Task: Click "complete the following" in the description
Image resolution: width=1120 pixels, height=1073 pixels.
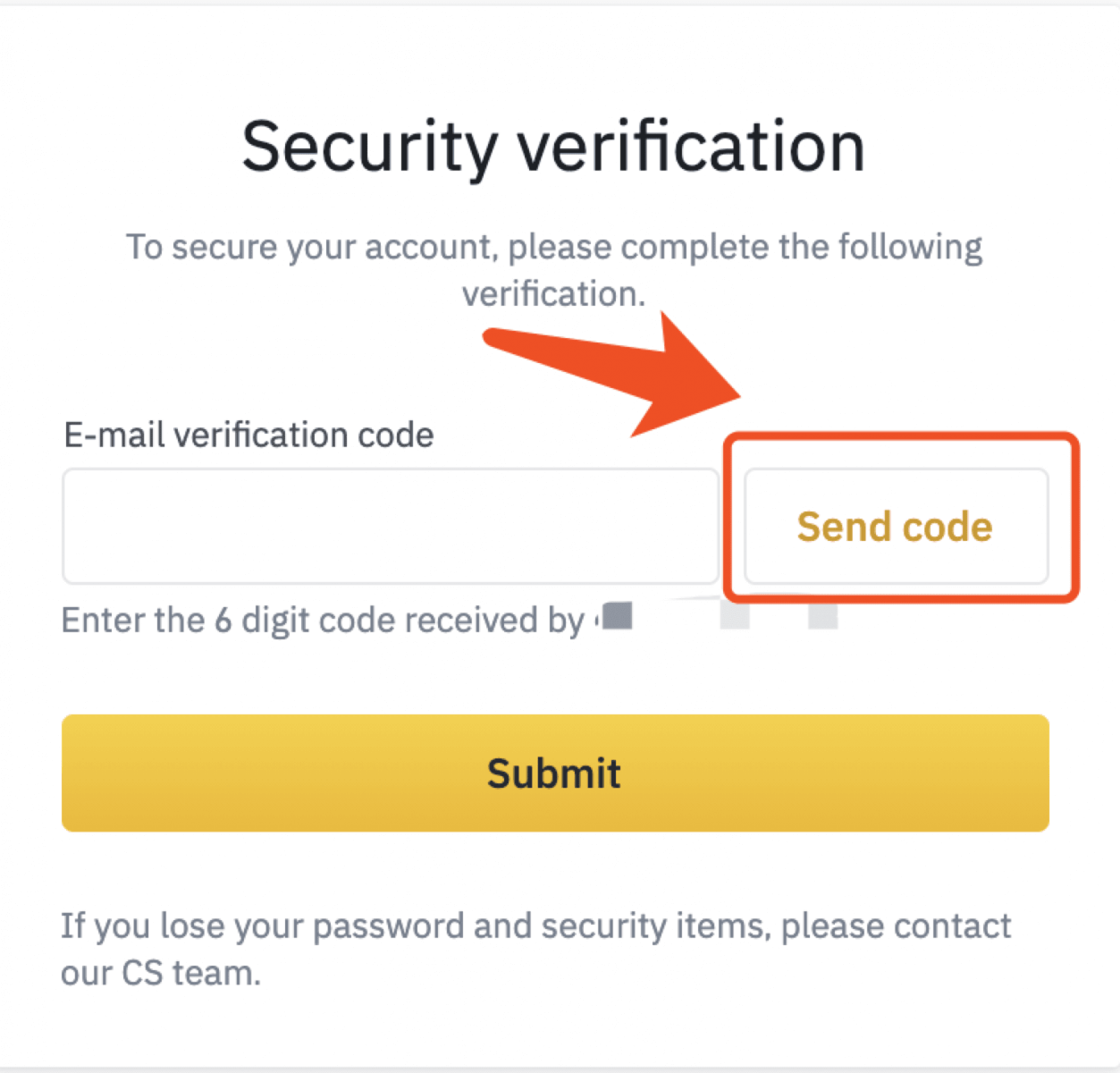Action: pyautogui.click(x=801, y=248)
